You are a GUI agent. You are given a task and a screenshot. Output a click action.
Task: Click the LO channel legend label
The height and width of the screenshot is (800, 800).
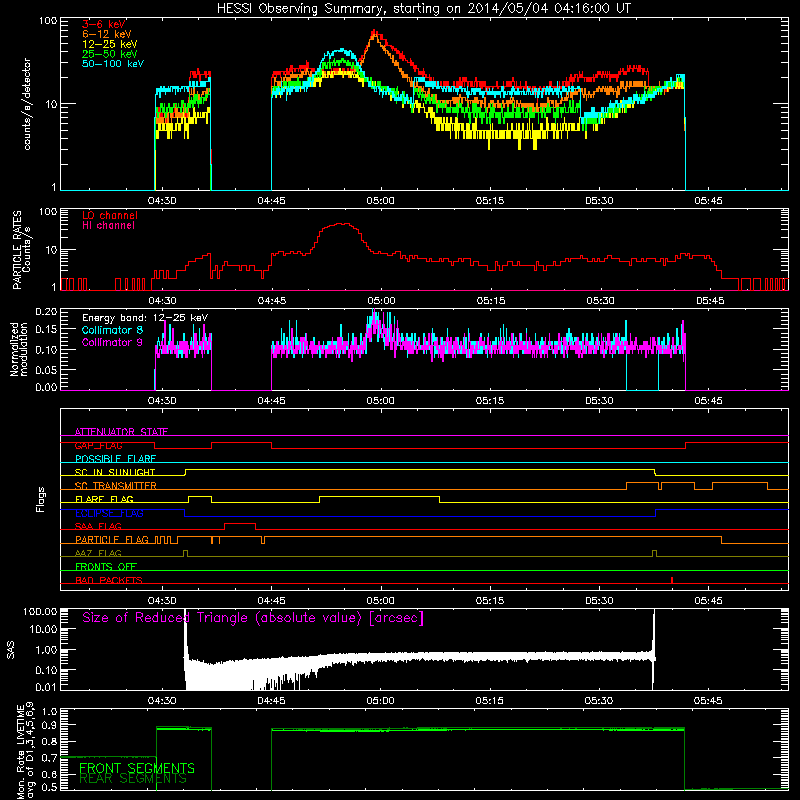point(110,215)
